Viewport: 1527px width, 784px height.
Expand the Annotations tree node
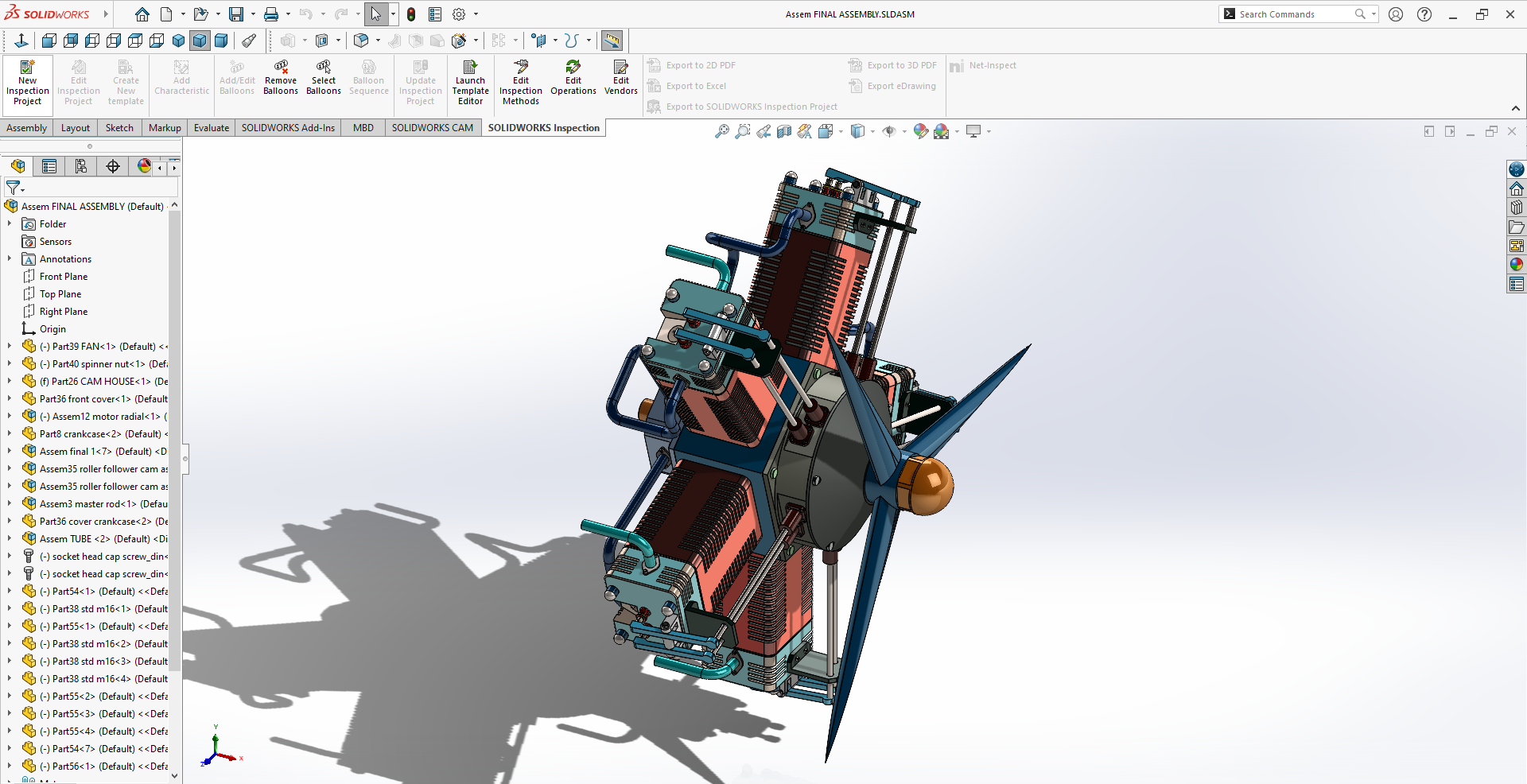tap(10, 259)
